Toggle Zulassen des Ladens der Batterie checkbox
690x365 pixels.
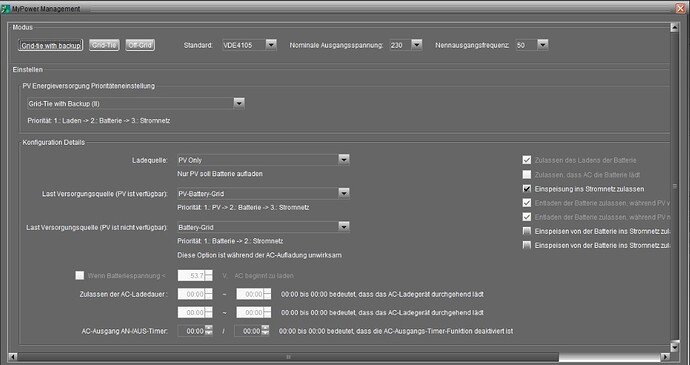[527, 160]
